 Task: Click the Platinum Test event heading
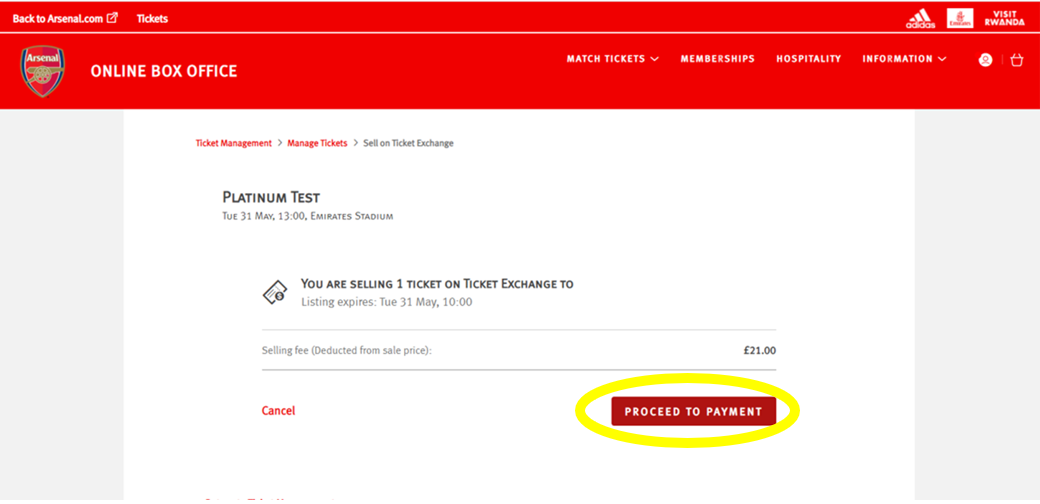pyautogui.click(x=271, y=198)
